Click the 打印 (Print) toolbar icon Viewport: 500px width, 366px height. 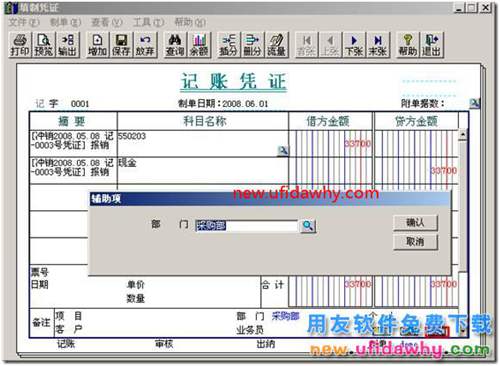[20, 45]
